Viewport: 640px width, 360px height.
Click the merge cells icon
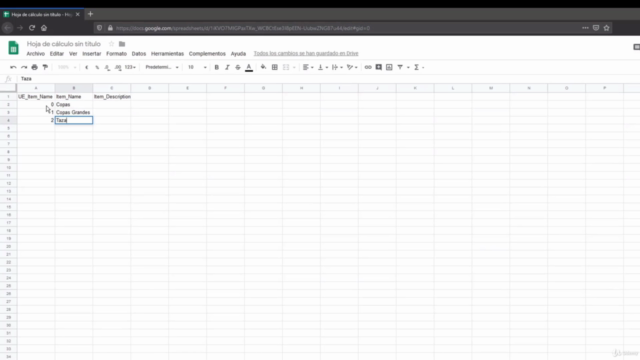click(286, 67)
